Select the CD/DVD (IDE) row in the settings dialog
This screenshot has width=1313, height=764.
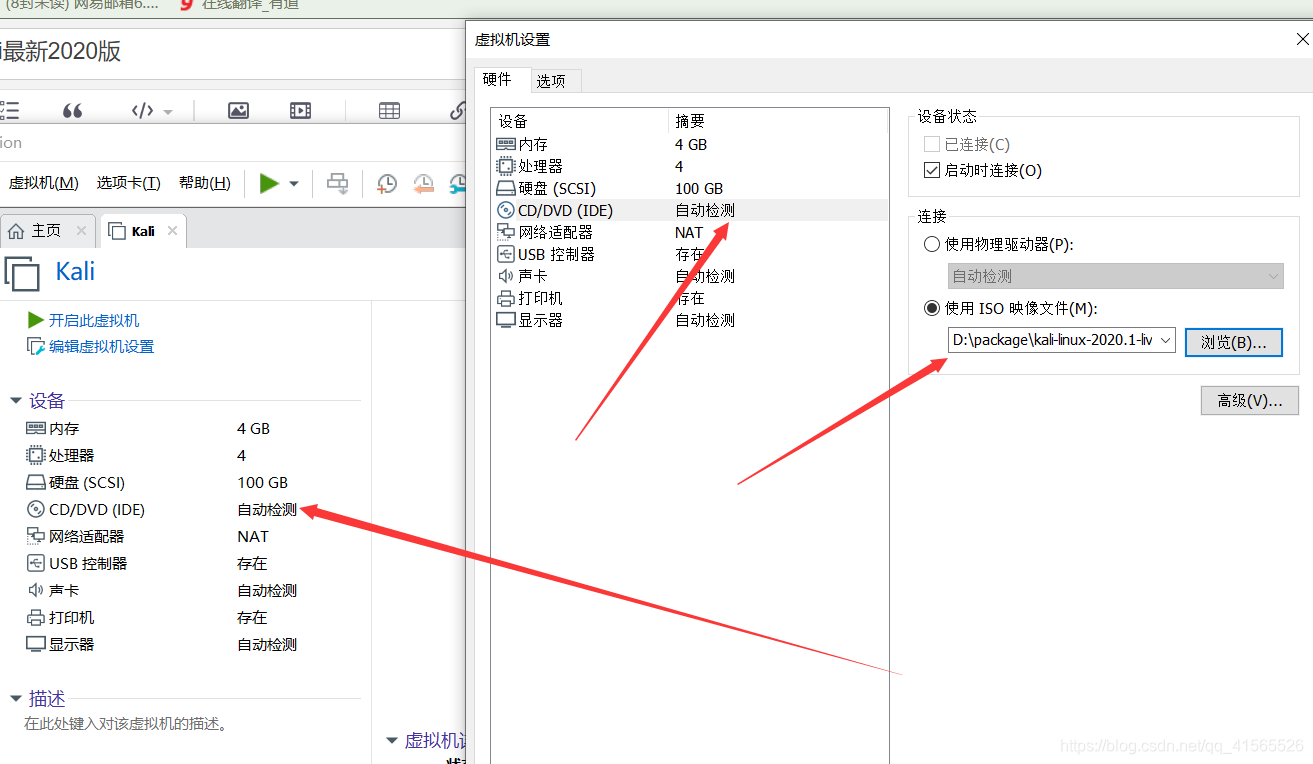(690, 210)
